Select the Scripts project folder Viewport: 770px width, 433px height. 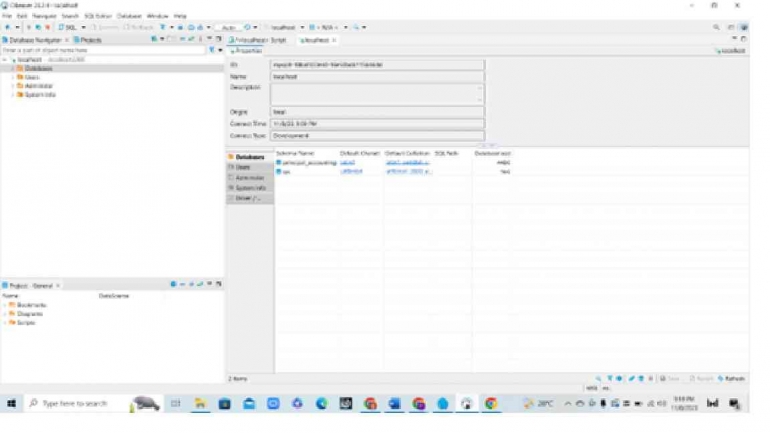26,323
